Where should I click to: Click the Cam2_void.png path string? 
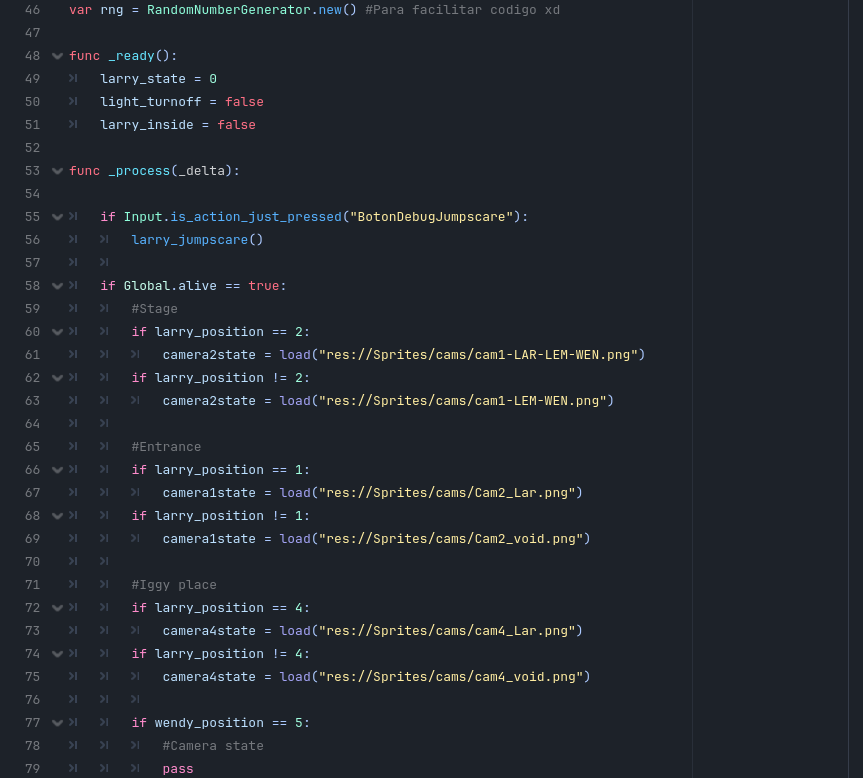(x=451, y=539)
